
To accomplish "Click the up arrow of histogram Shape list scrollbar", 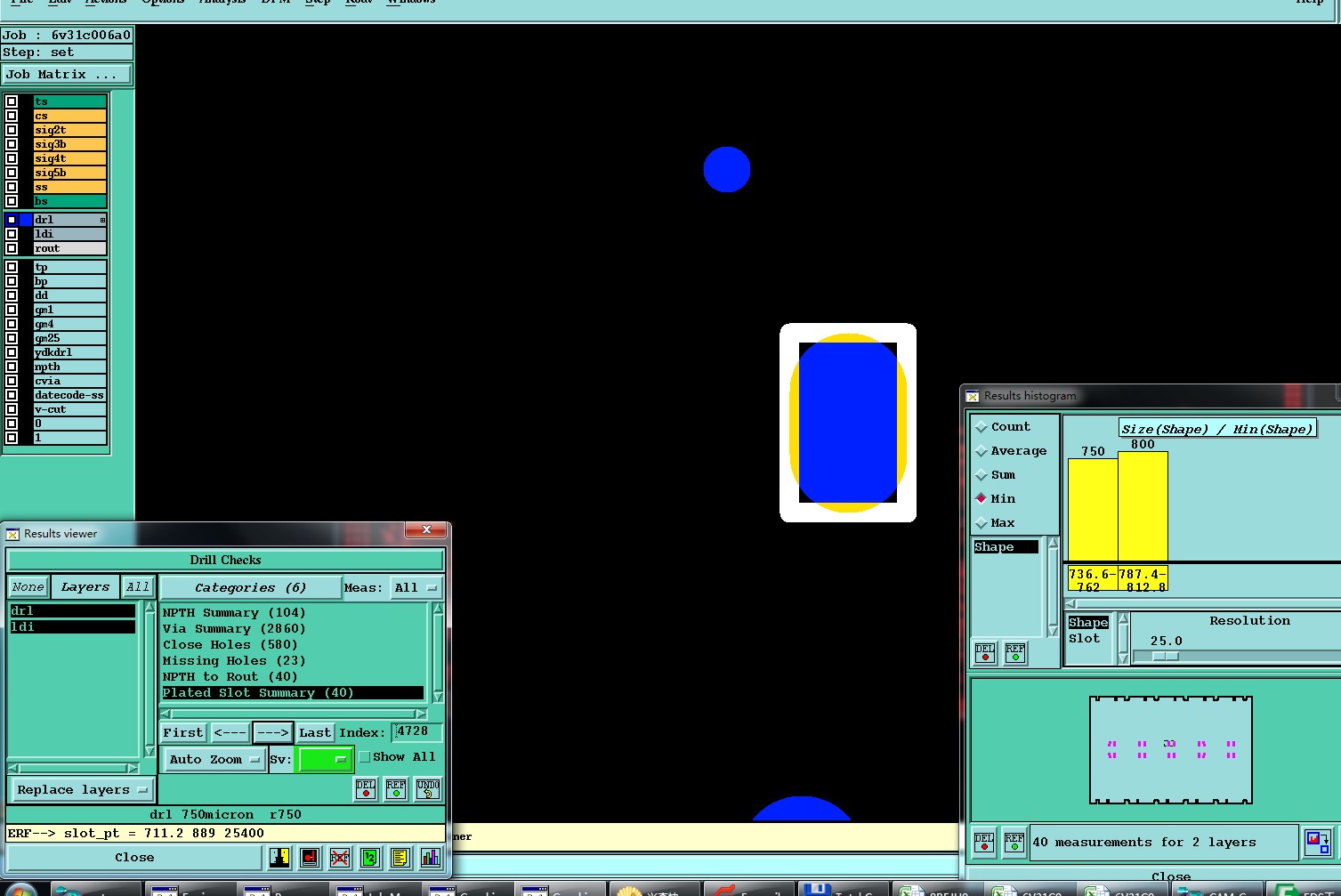I will (x=1054, y=543).
